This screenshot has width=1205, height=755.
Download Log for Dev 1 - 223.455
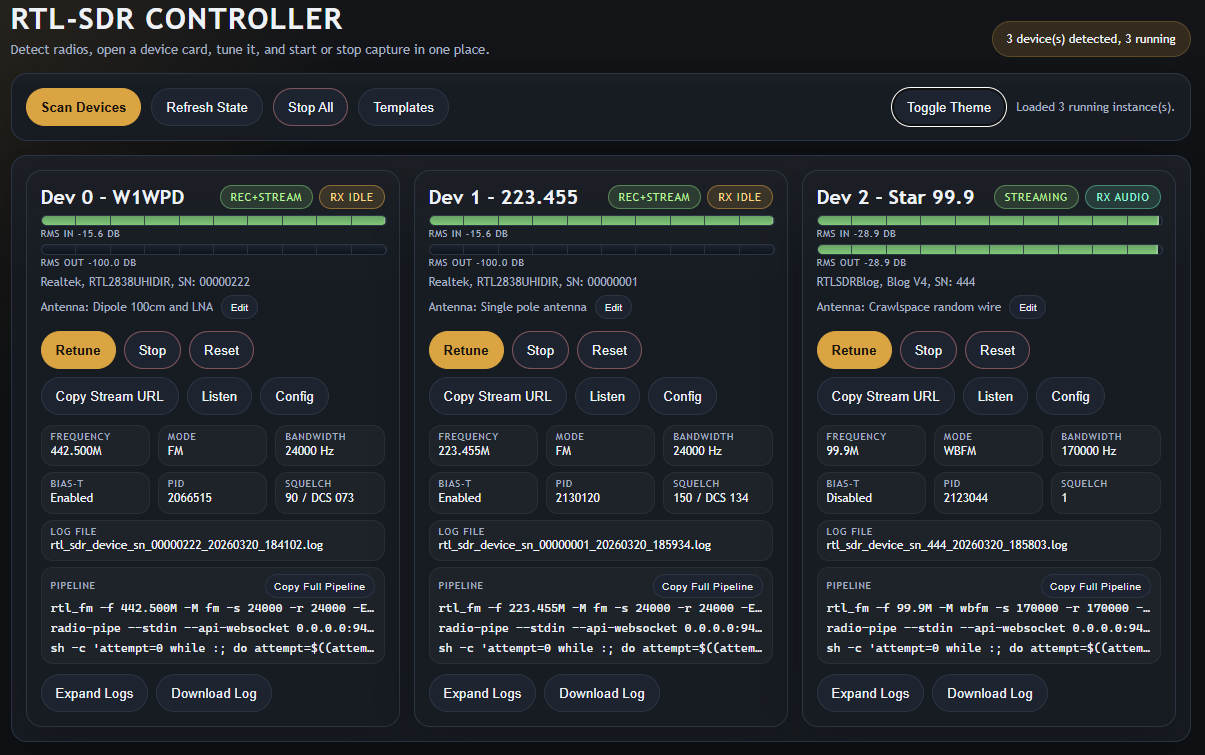pyautogui.click(x=601, y=693)
